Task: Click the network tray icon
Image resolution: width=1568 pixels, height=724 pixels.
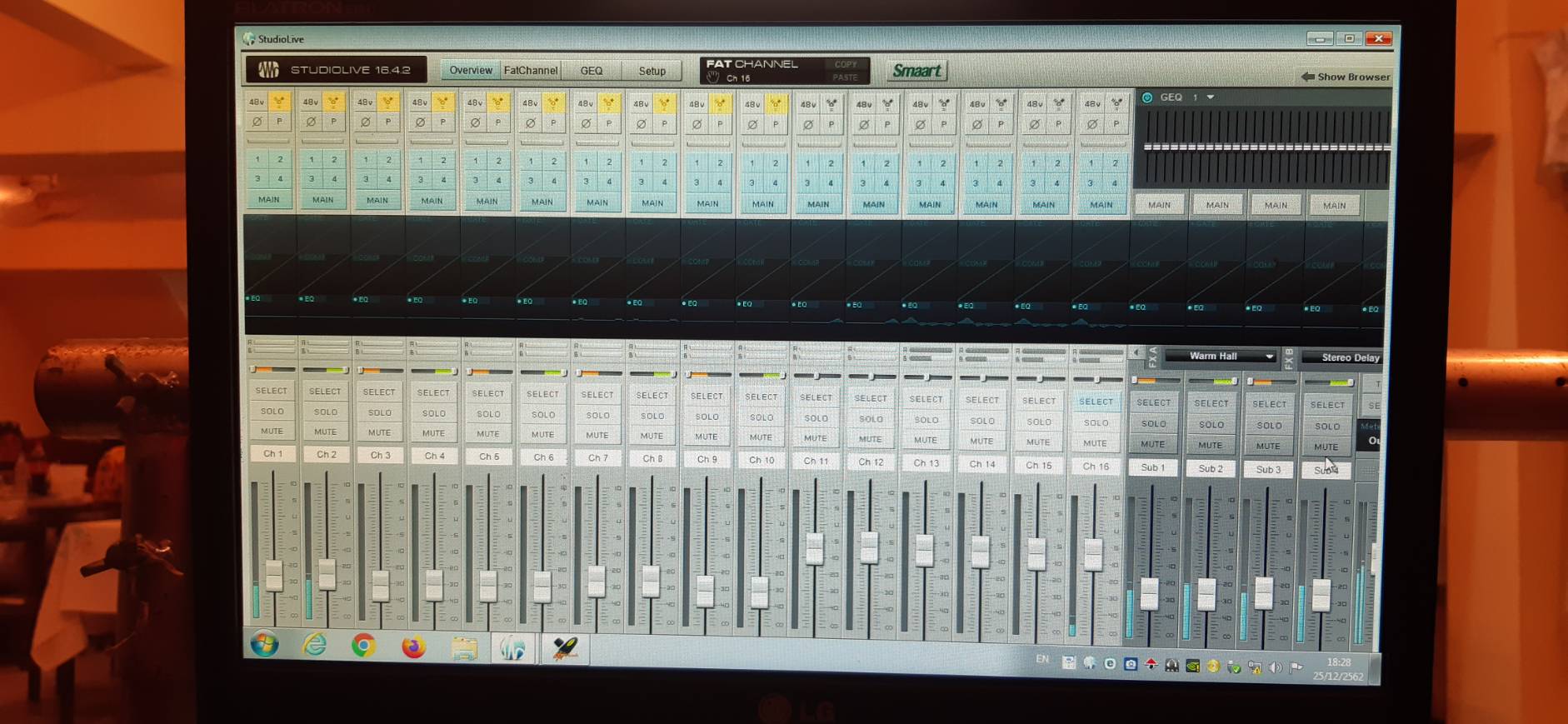Action: (x=1255, y=667)
